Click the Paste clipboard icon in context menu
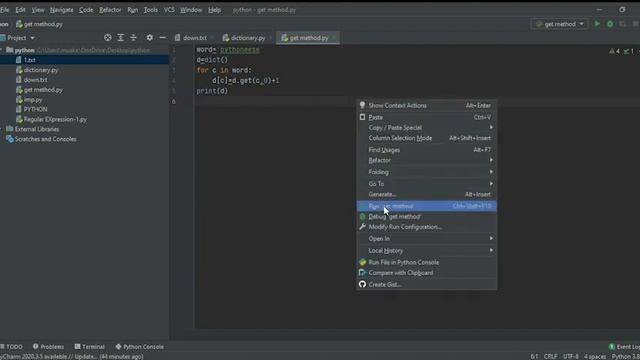 (x=362, y=117)
